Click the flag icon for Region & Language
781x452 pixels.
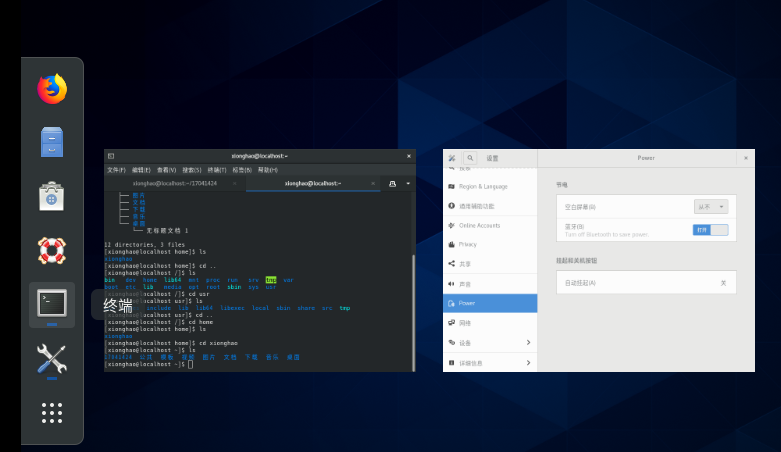451,186
